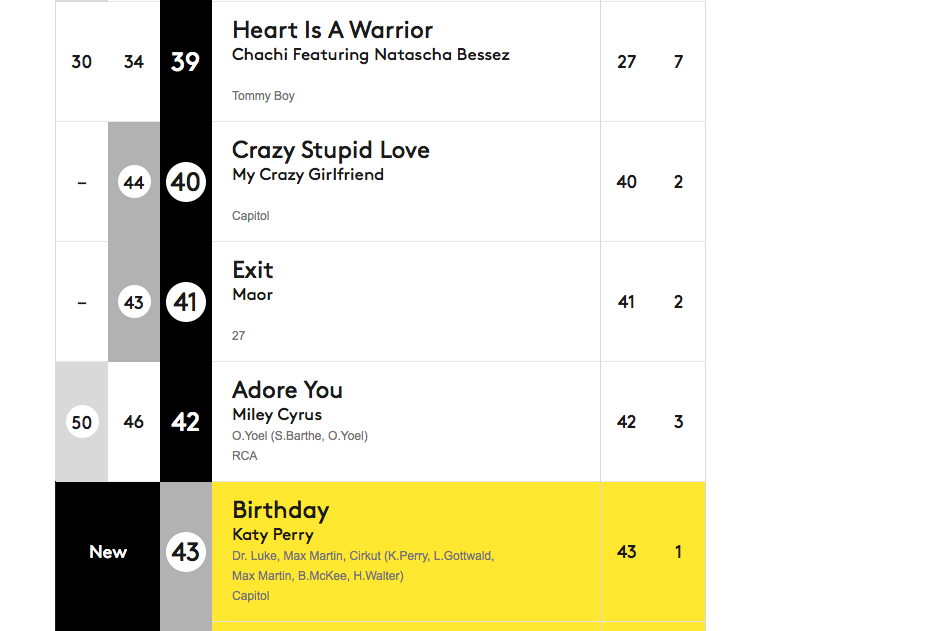This screenshot has height=631, width=940.
Task: Click artist Chachi Featuring Natascha Bessez
Action: tap(370, 55)
